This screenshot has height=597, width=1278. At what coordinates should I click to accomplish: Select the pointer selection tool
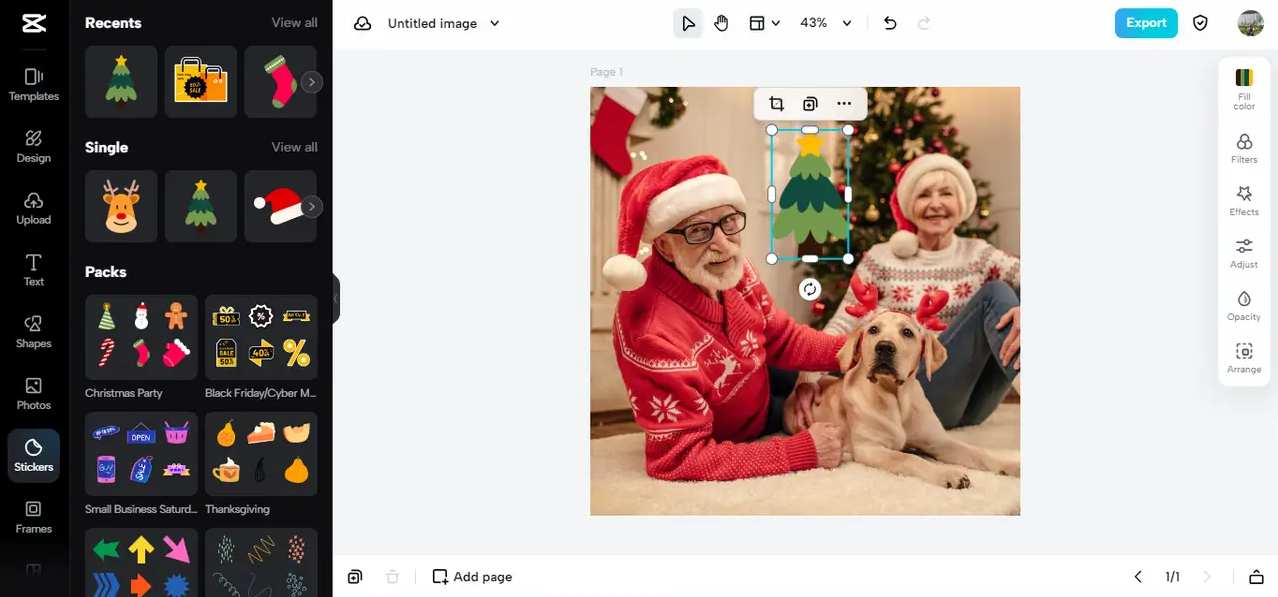688,23
